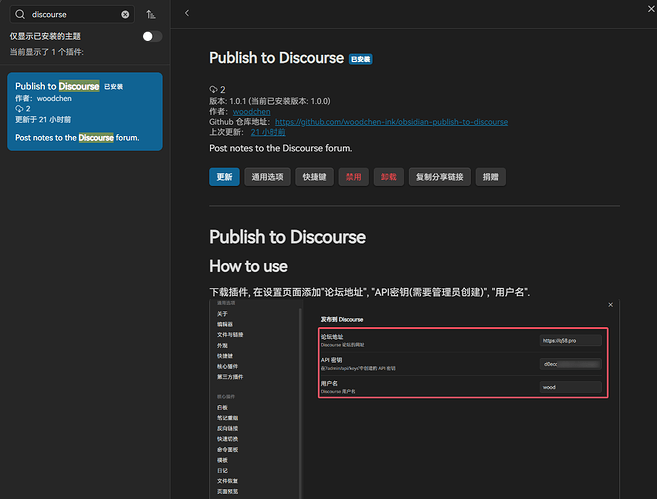Click the How to use heading
The height and width of the screenshot is (499, 657).
248,266
